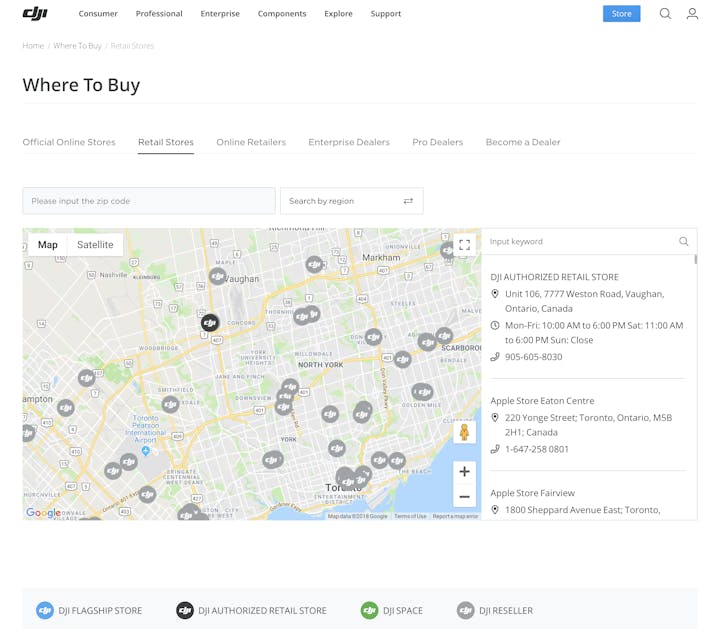Open the site search magnifier icon
The image size is (720, 629).
[x=665, y=14]
